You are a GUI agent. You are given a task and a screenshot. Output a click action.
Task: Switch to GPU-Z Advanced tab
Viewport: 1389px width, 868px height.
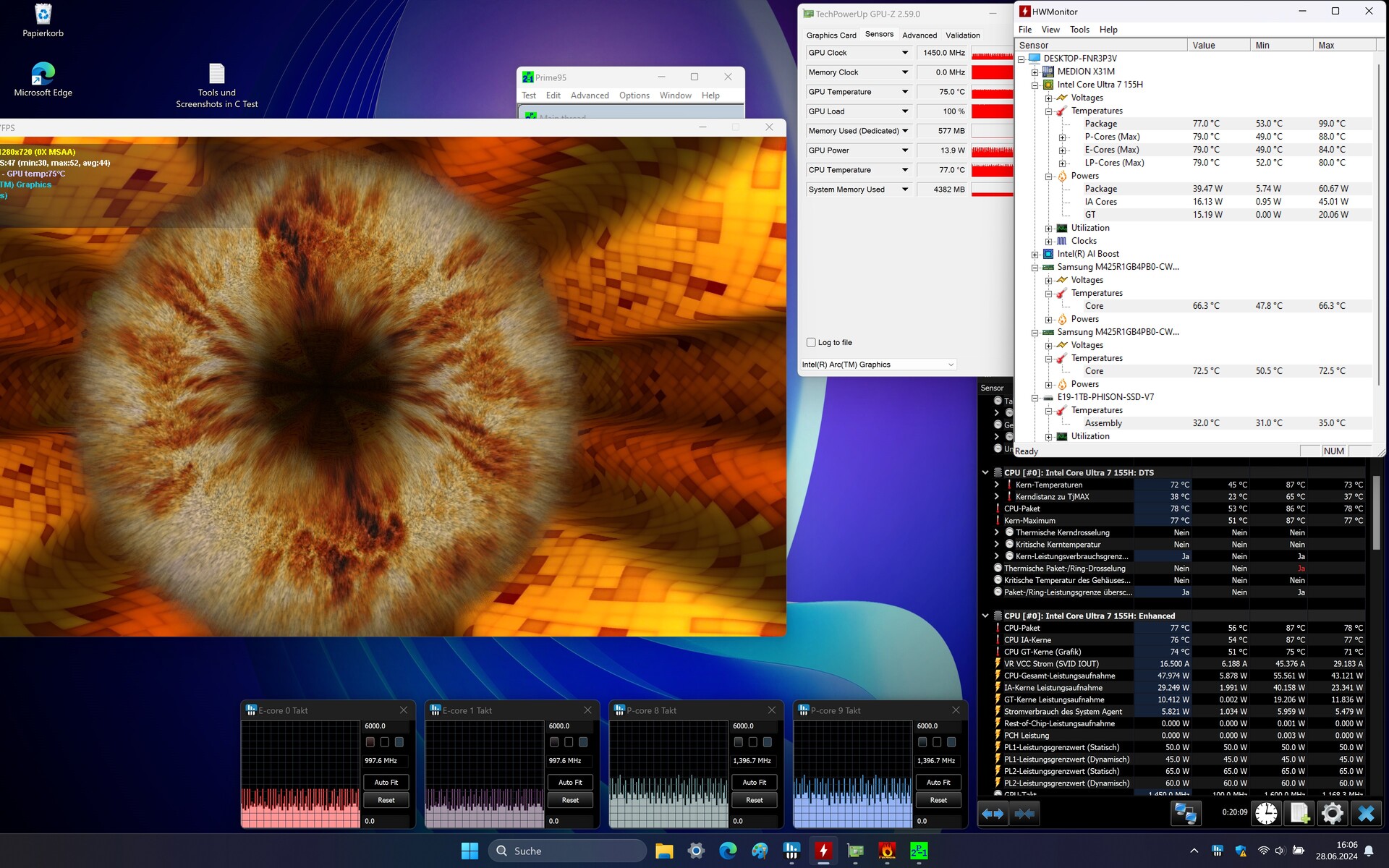[x=919, y=35]
